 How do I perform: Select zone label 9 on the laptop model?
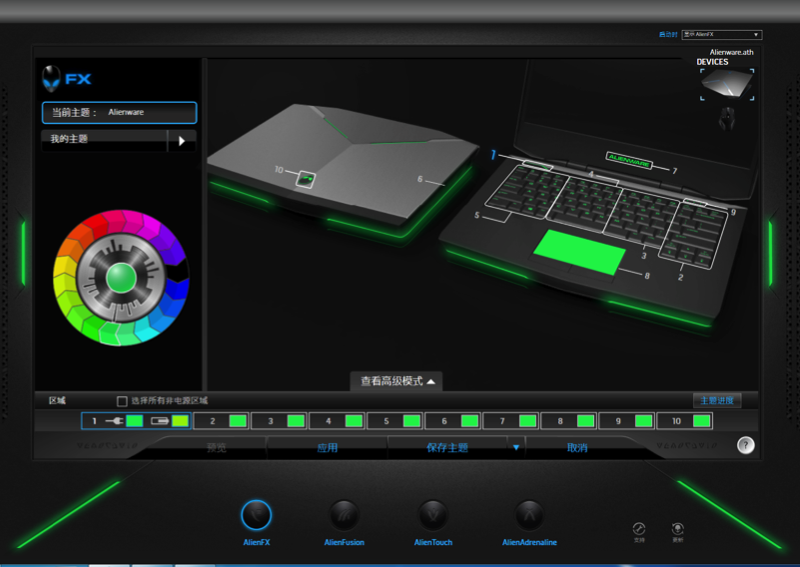pos(733,212)
